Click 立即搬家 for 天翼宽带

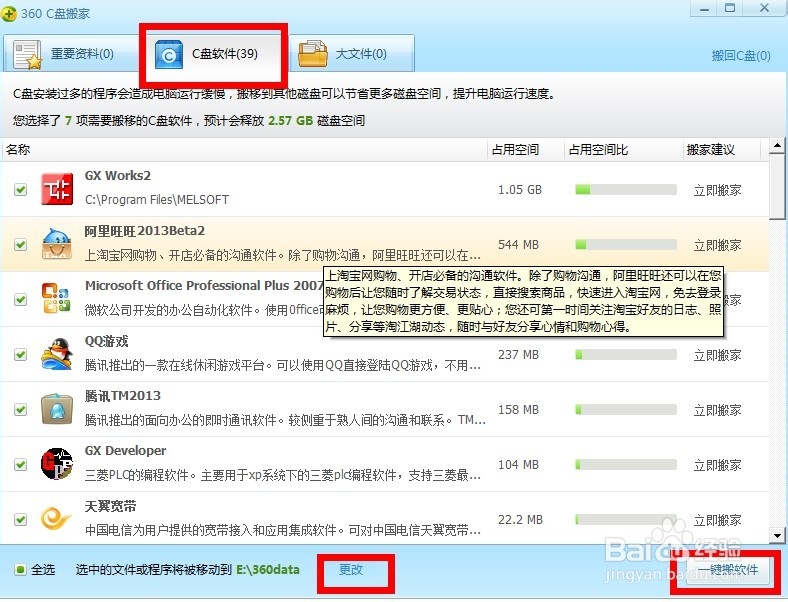pyautogui.click(x=717, y=520)
